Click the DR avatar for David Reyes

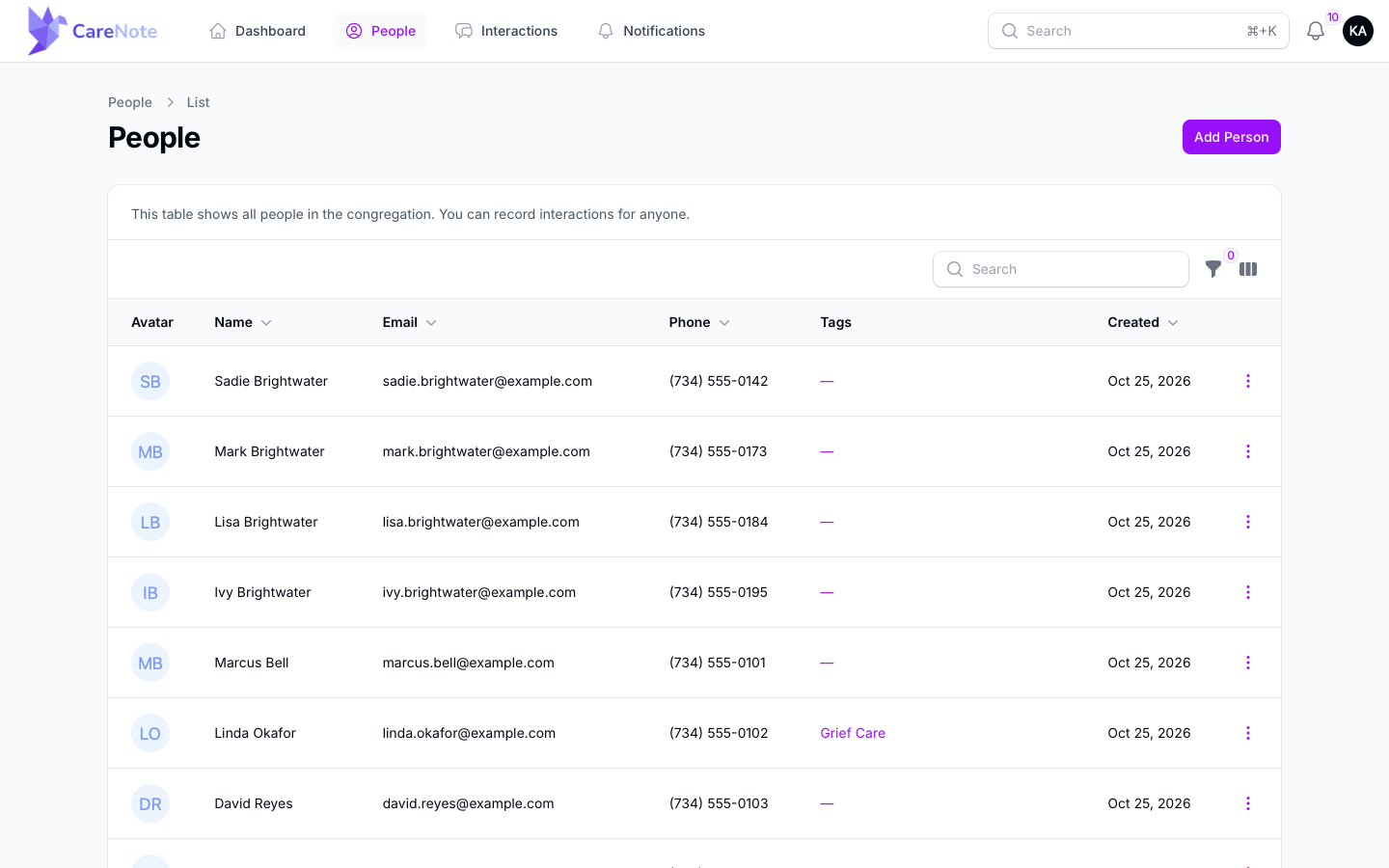(150, 803)
